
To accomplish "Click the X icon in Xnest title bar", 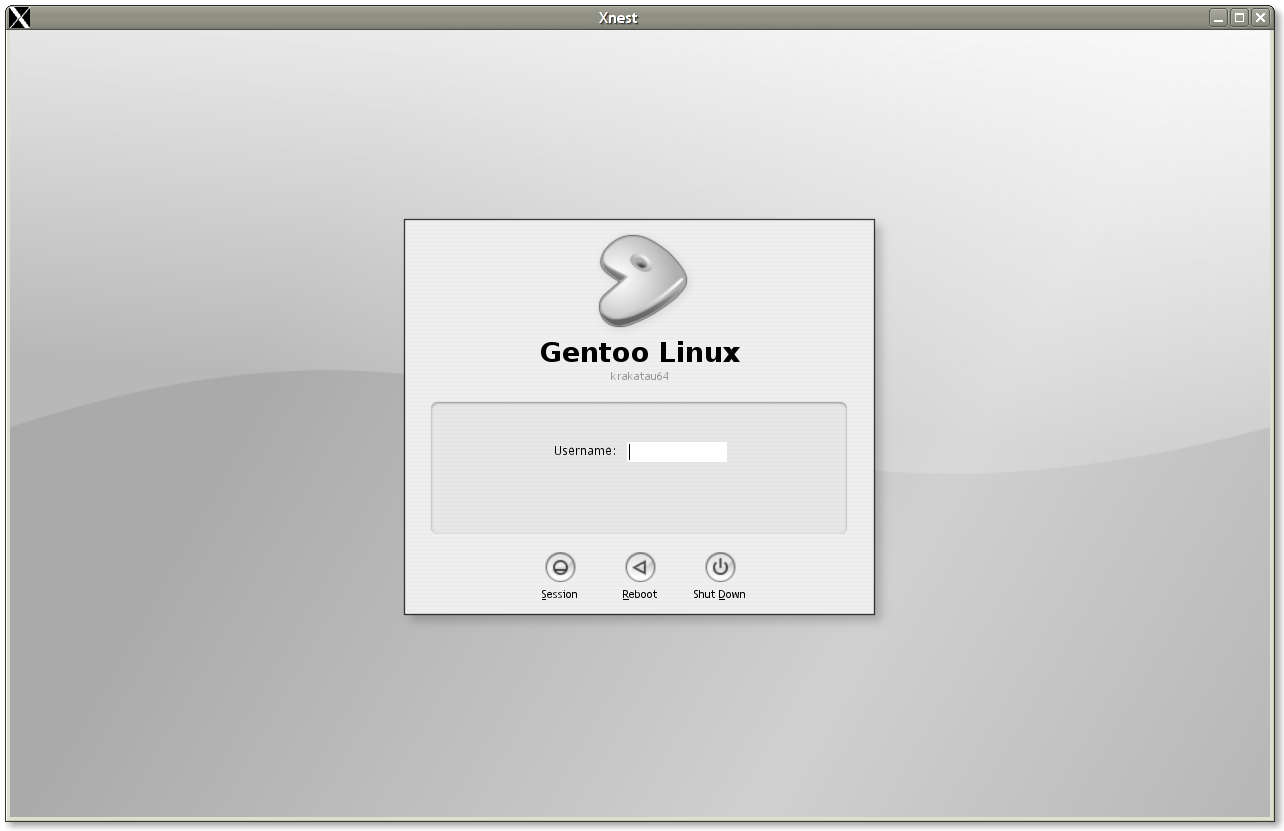I will coord(19,17).
